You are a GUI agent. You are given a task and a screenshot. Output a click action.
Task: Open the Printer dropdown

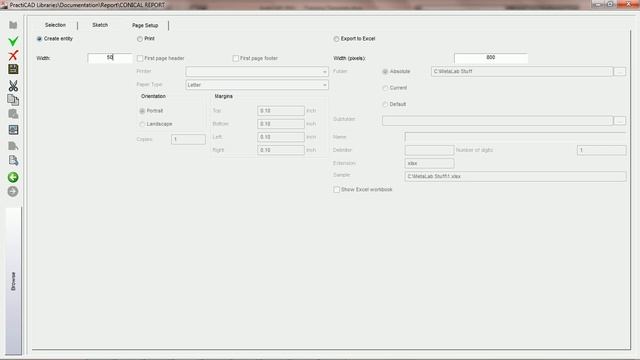point(257,72)
